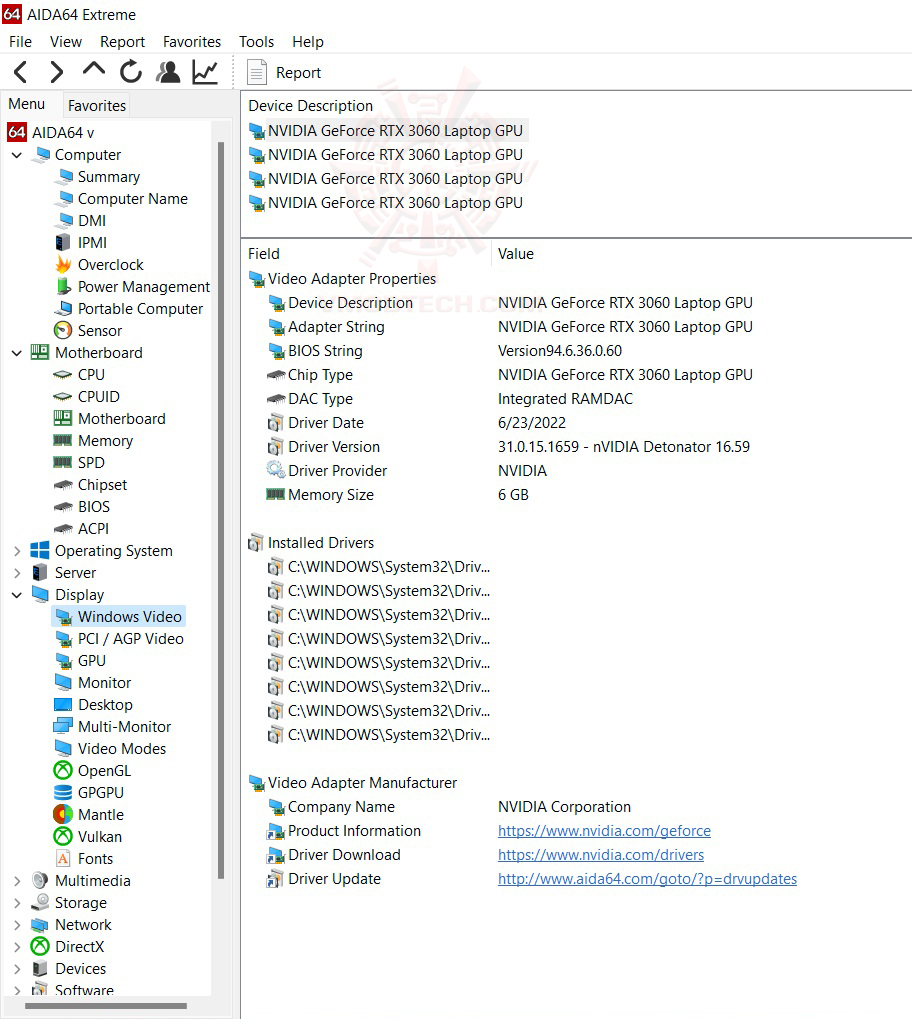The image size is (912, 1019).
Task: Click the Refresh toolbar icon
Action: [131, 71]
